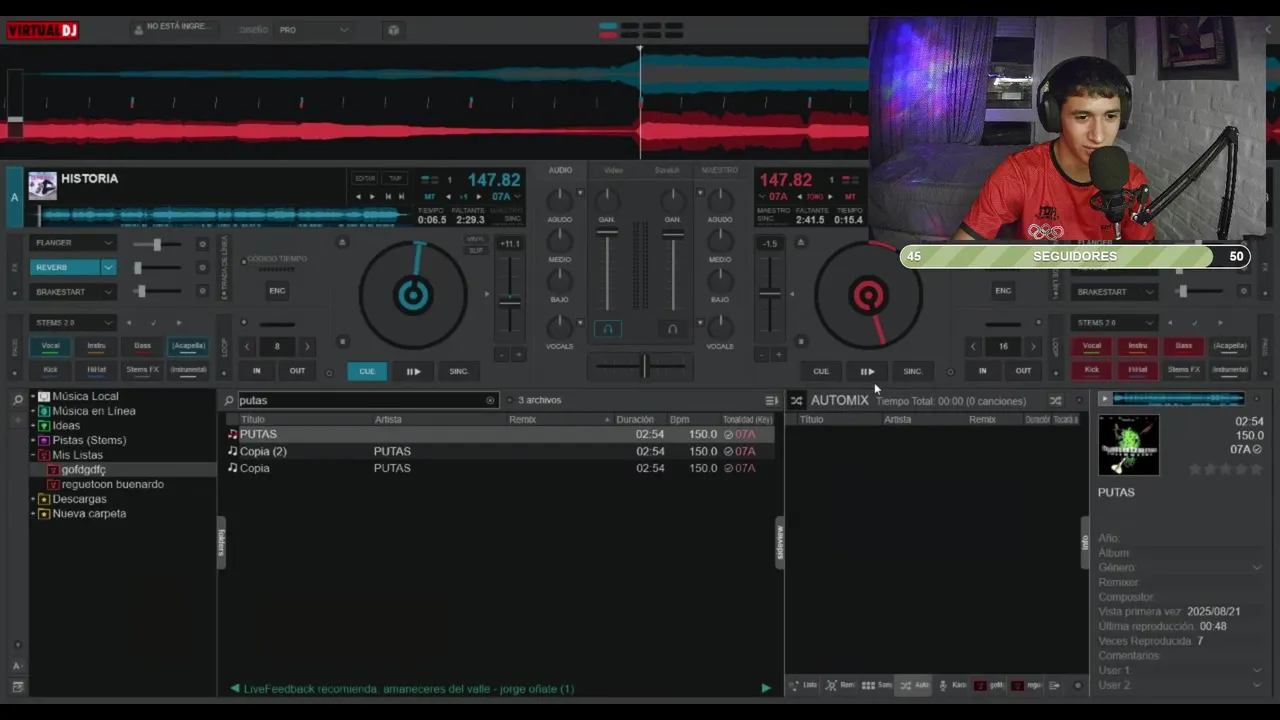Toggle left channel headphone cue button
Viewport: 1280px width, 720px height.
click(x=607, y=328)
